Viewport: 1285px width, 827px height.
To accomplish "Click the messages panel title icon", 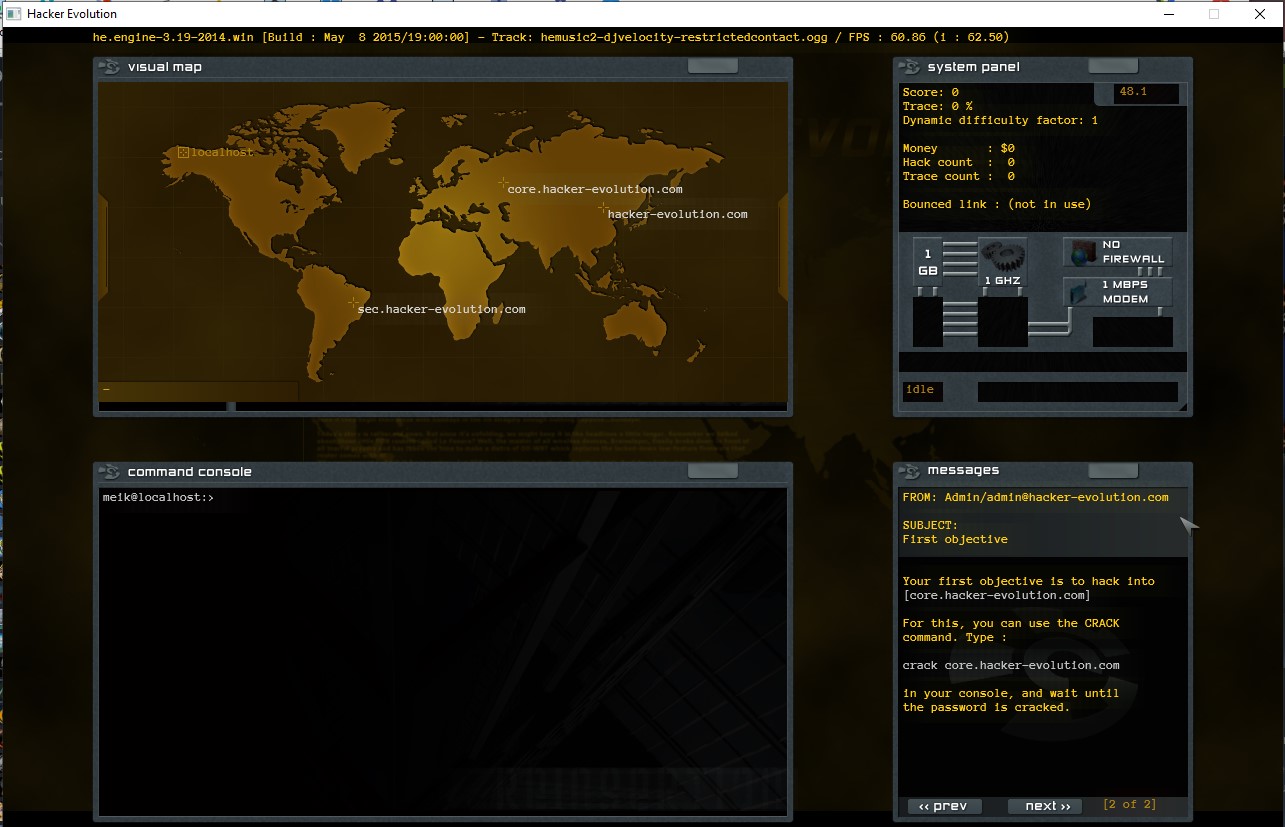I will coord(909,471).
